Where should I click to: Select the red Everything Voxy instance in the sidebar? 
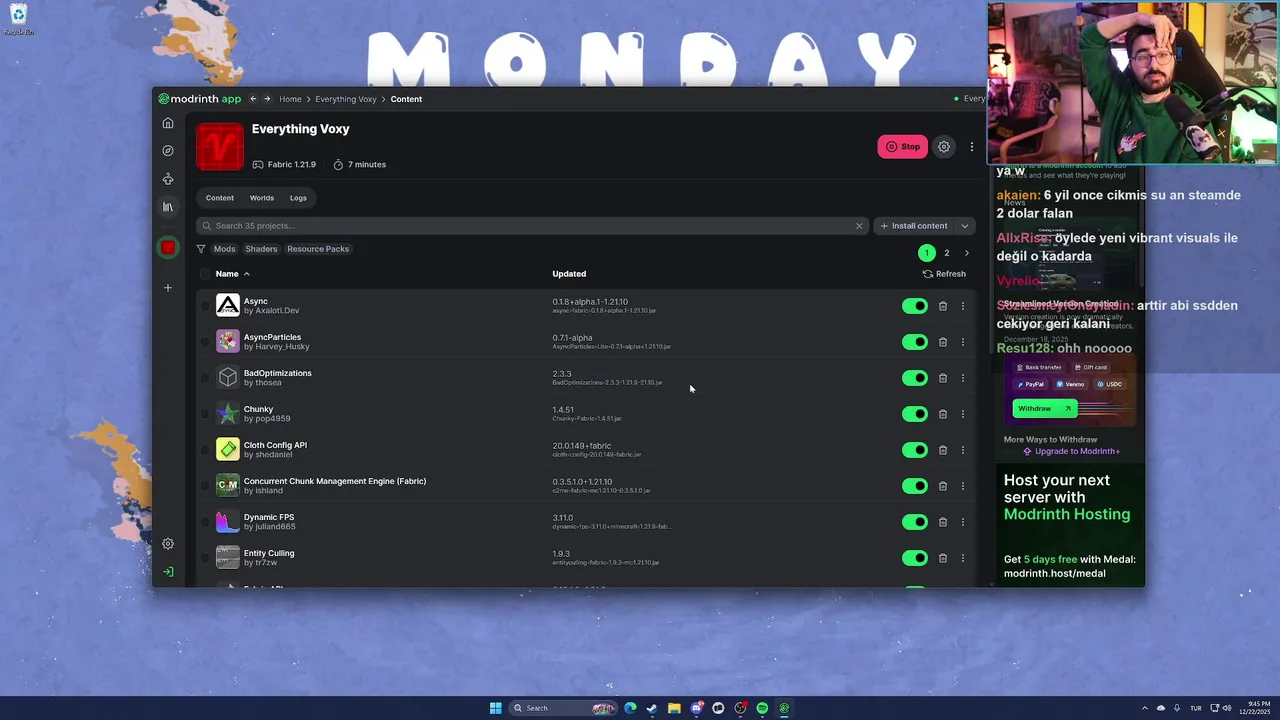(x=168, y=247)
